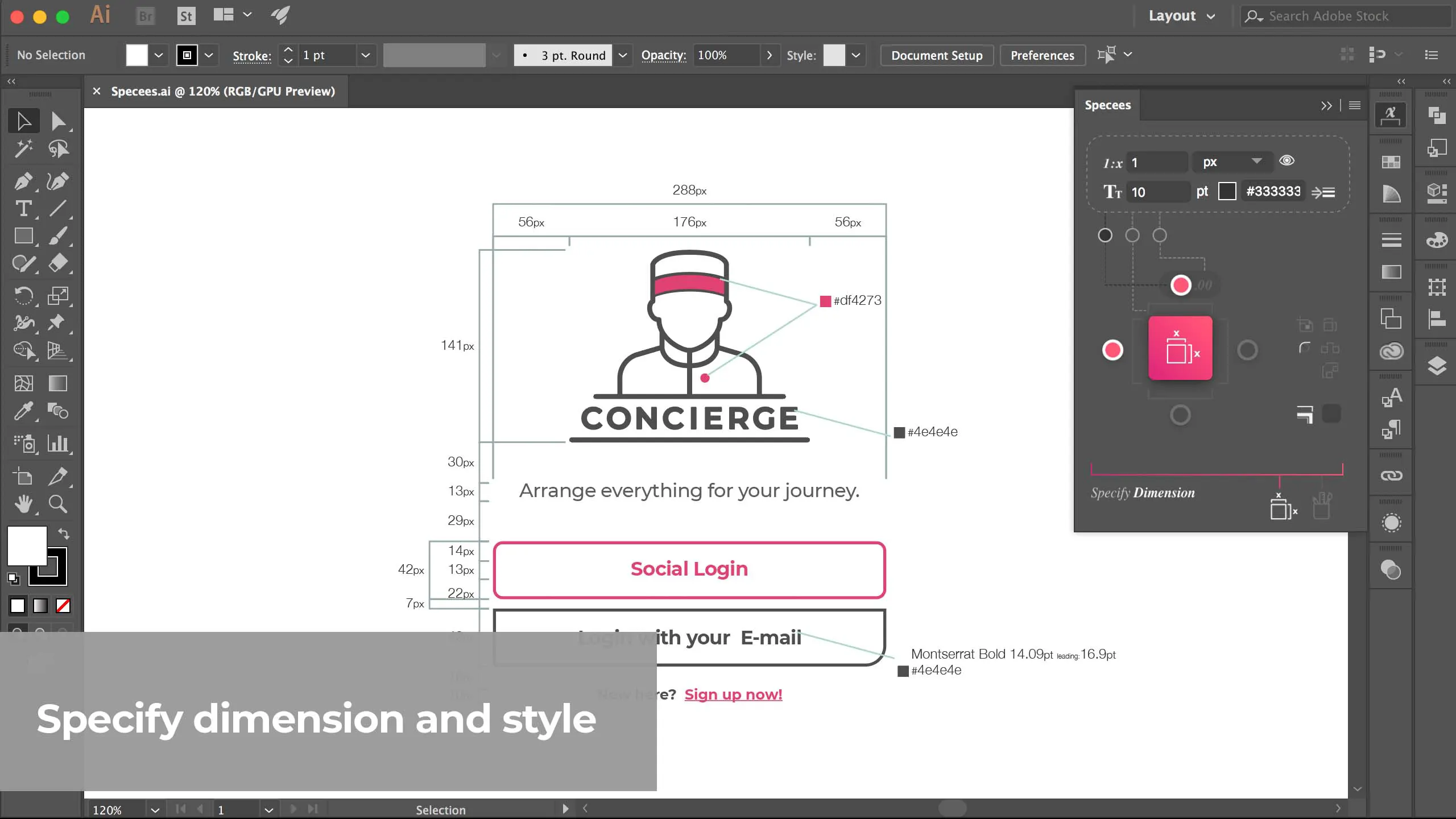Select the Specees panel tab
Image resolution: width=1456 pixels, height=819 pixels.
point(1107,105)
